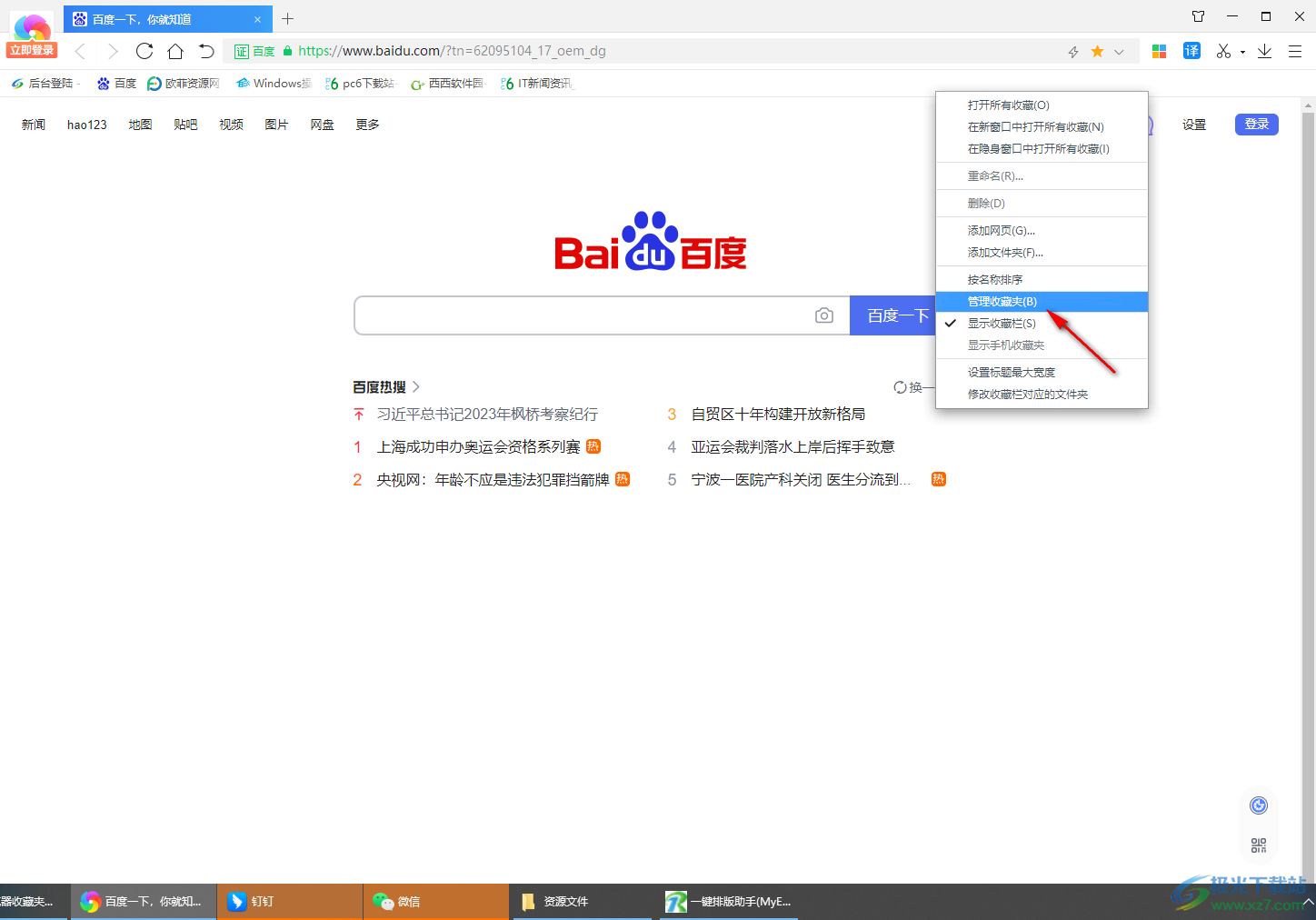This screenshot has height=920, width=1316.
Task: Open hot item 亚运会裁判落水上岸后挥手致意
Action: (793, 447)
